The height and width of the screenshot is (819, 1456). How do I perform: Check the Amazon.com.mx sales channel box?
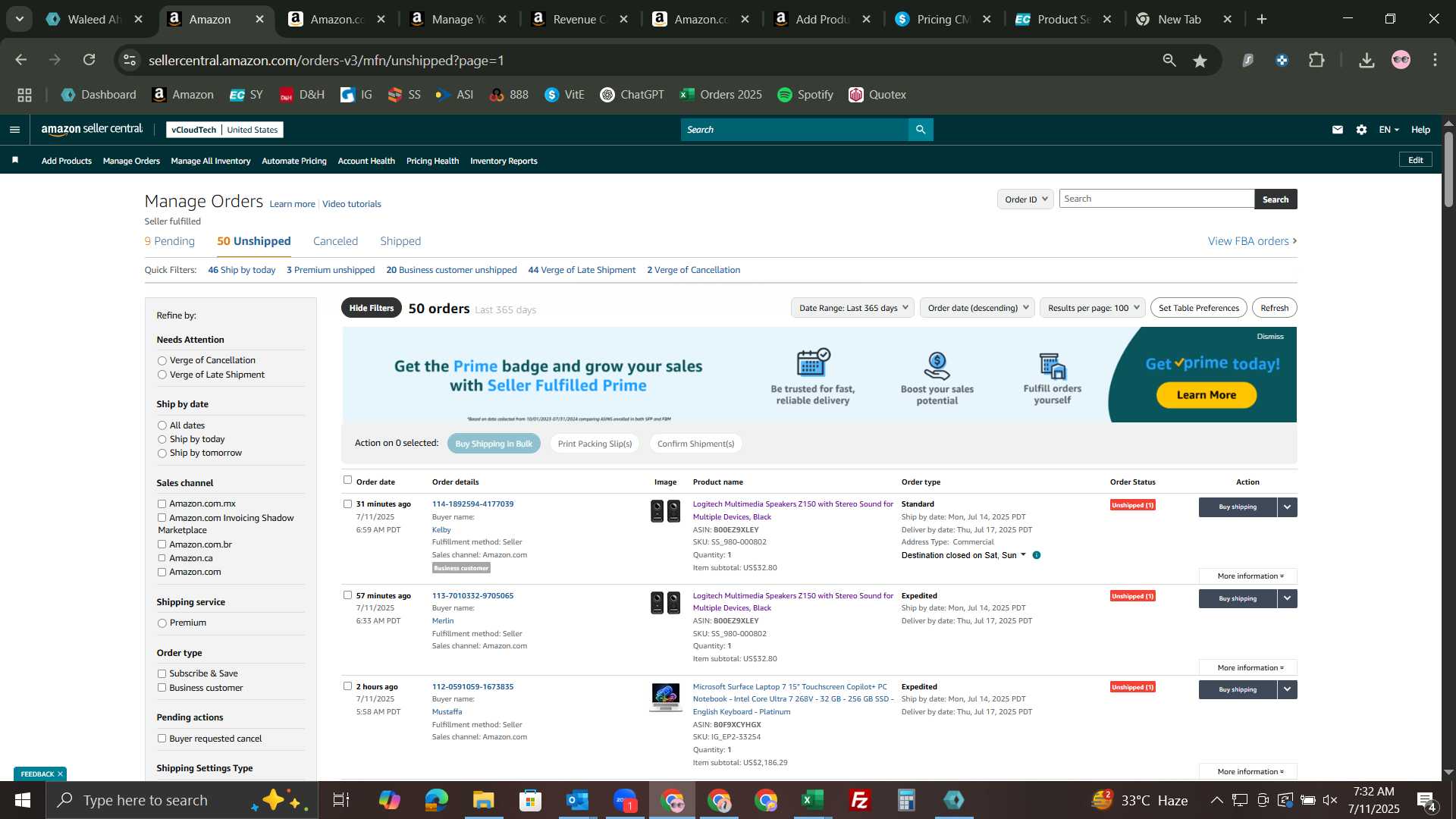point(162,504)
